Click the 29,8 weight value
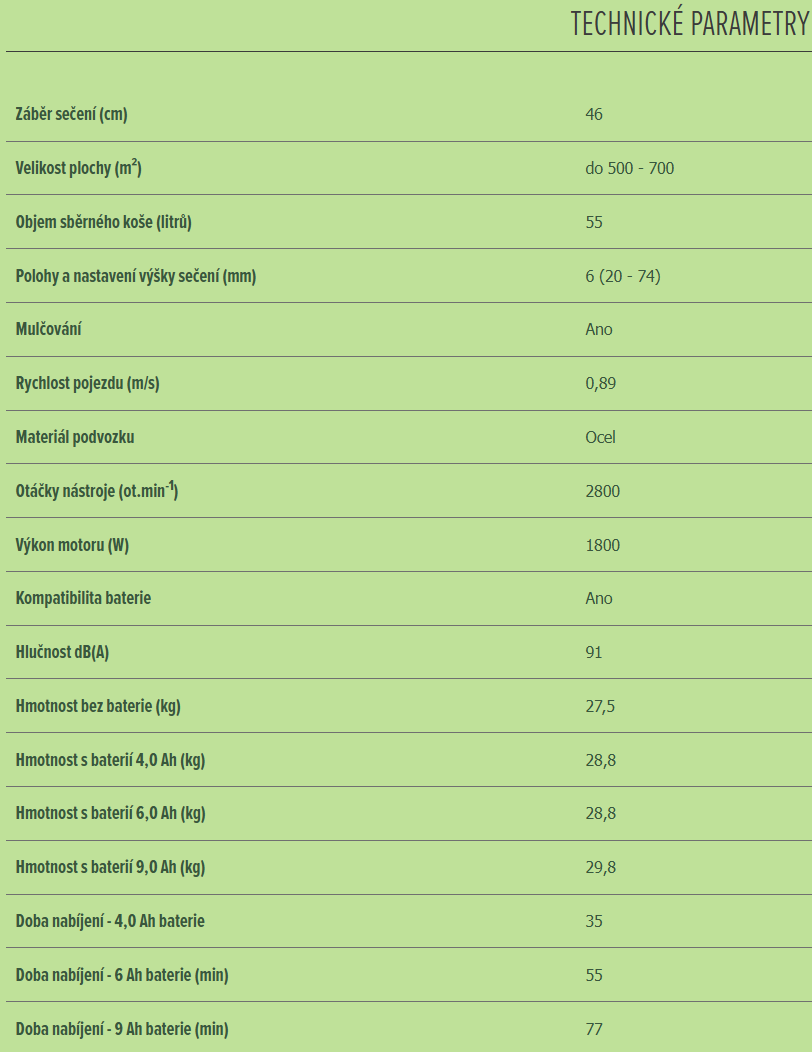Screen dimensions: 812x1052 [x=600, y=867]
